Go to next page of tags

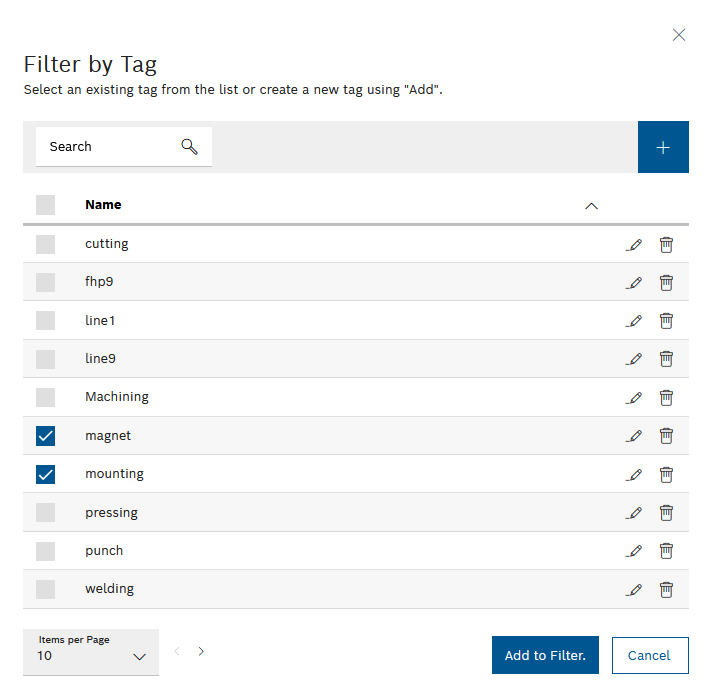201,651
